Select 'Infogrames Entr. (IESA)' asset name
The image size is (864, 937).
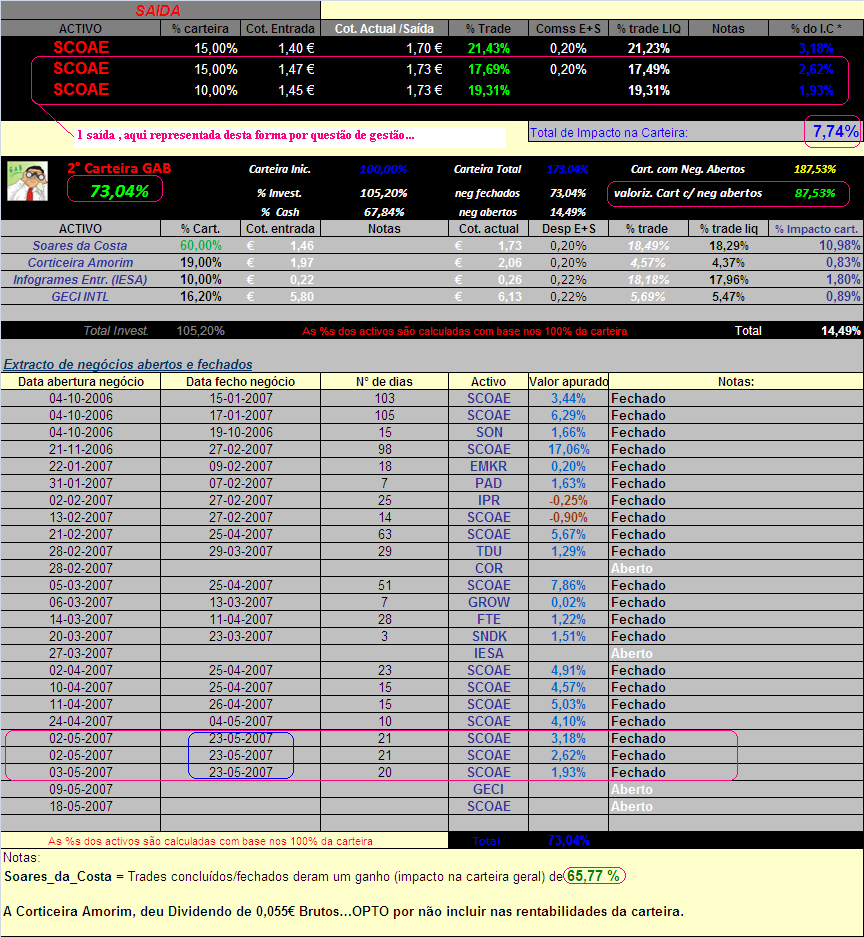point(80,280)
